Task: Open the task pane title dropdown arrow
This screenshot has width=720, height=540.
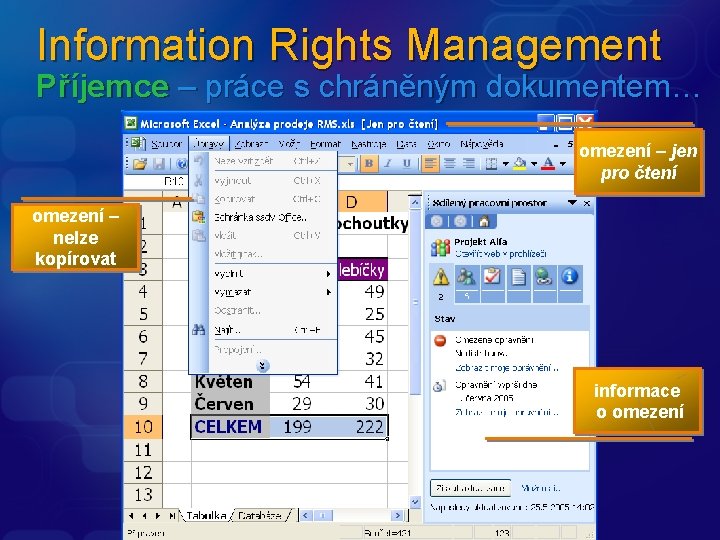Action: [572, 203]
